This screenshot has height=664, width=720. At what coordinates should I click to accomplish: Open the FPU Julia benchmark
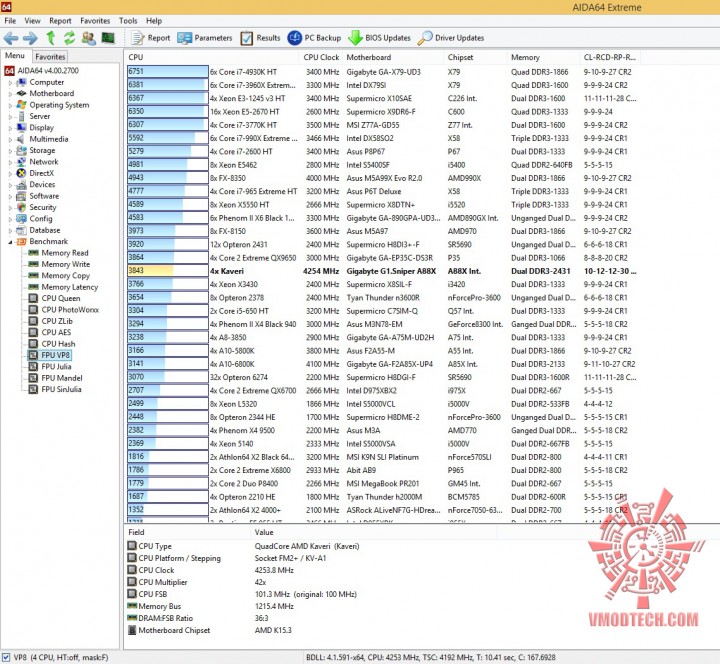point(56,366)
